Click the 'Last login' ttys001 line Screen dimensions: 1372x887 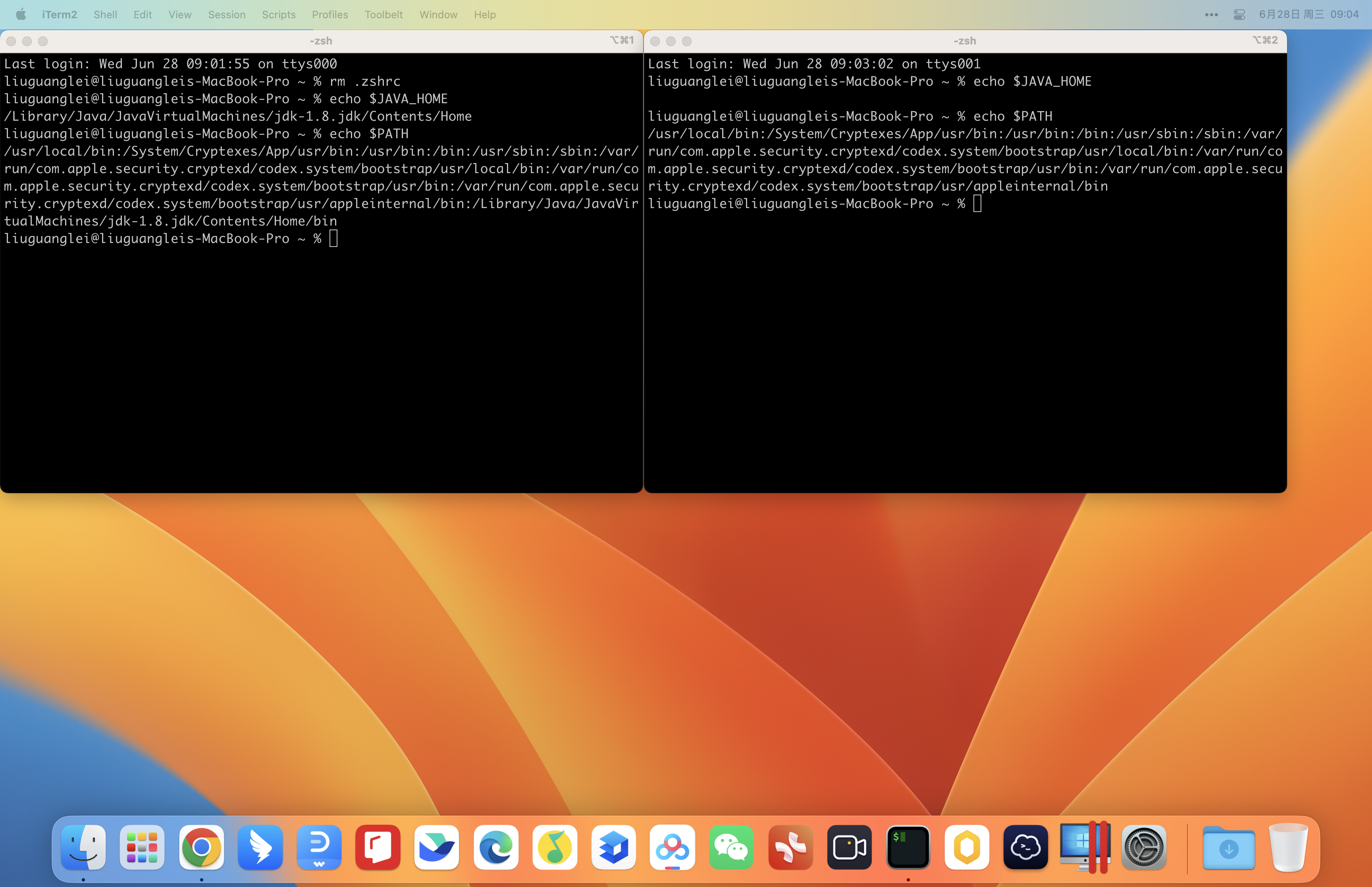click(x=814, y=64)
